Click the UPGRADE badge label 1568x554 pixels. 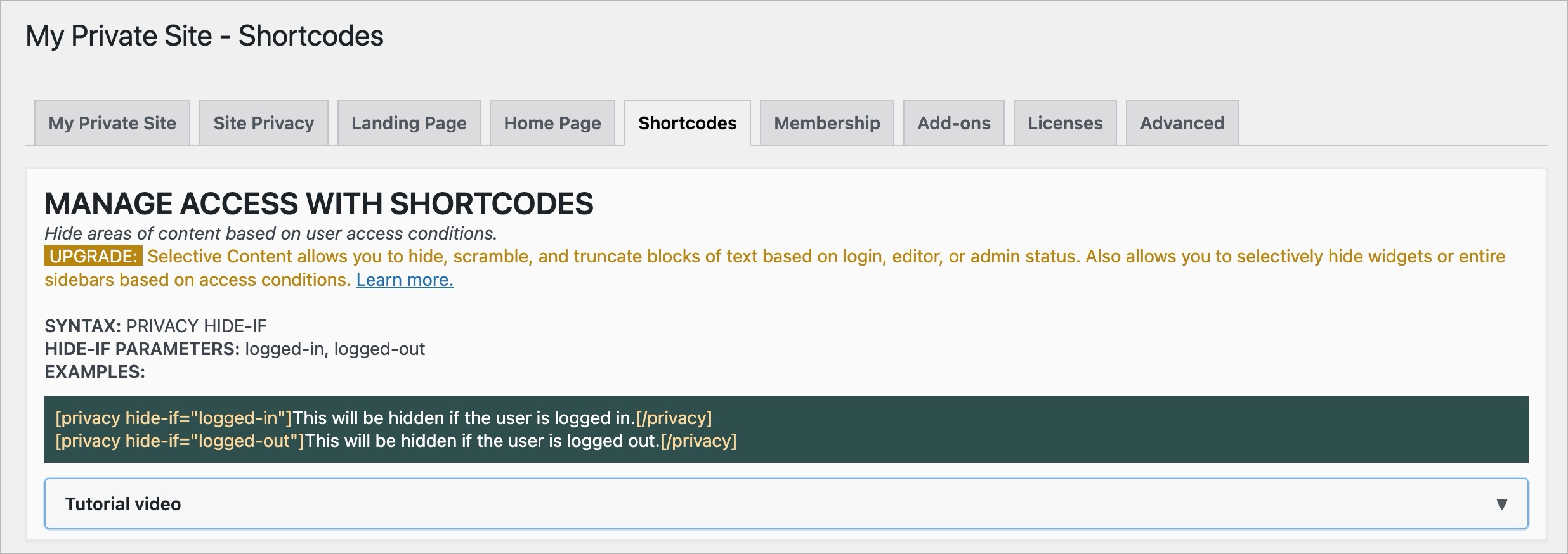93,257
